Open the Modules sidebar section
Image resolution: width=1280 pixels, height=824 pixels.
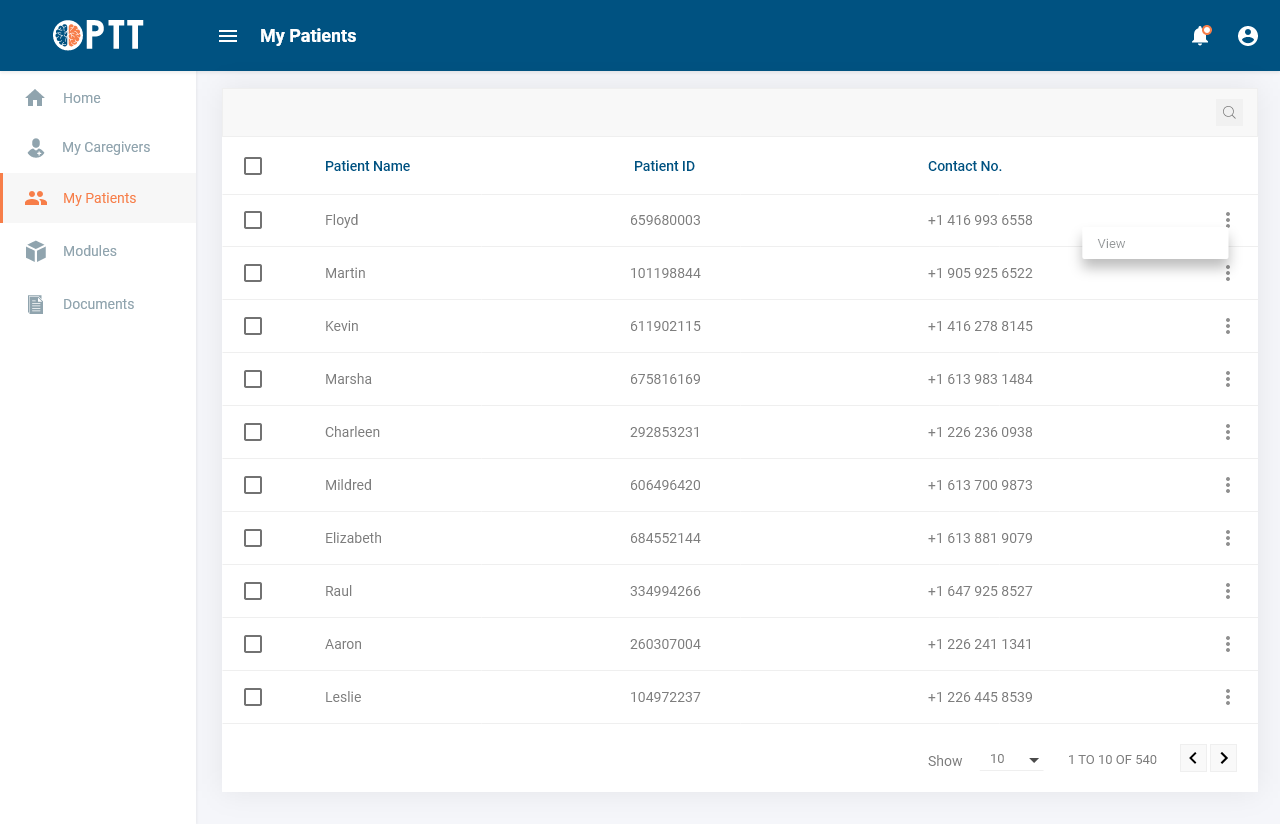(x=89, y=251)
